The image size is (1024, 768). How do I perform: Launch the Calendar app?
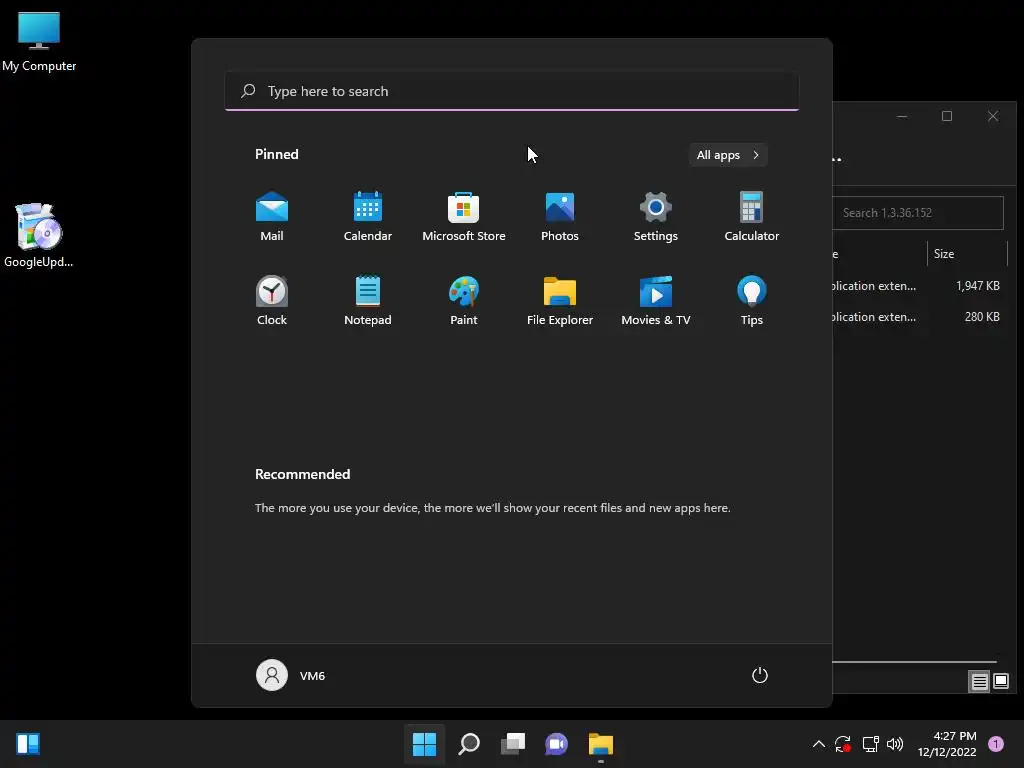click(x=368, y=217)
